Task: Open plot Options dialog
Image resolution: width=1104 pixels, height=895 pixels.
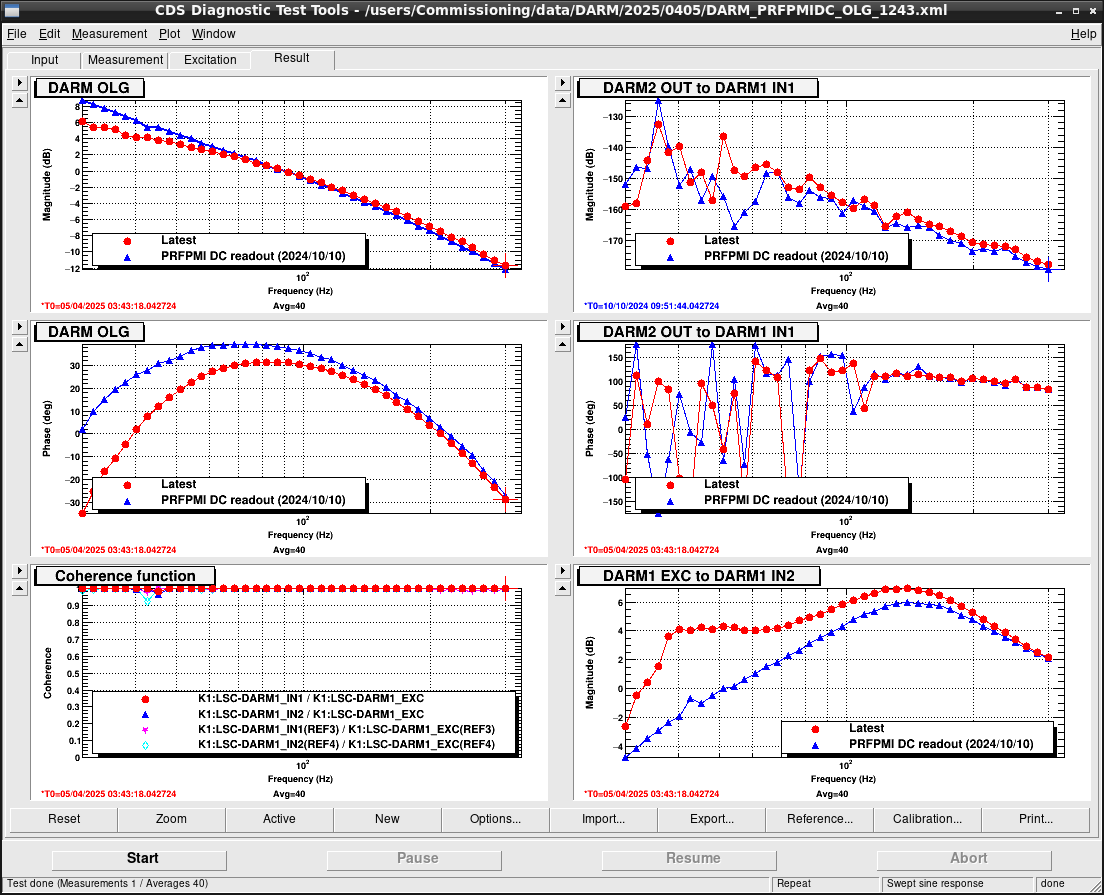Action: (496, 819)
